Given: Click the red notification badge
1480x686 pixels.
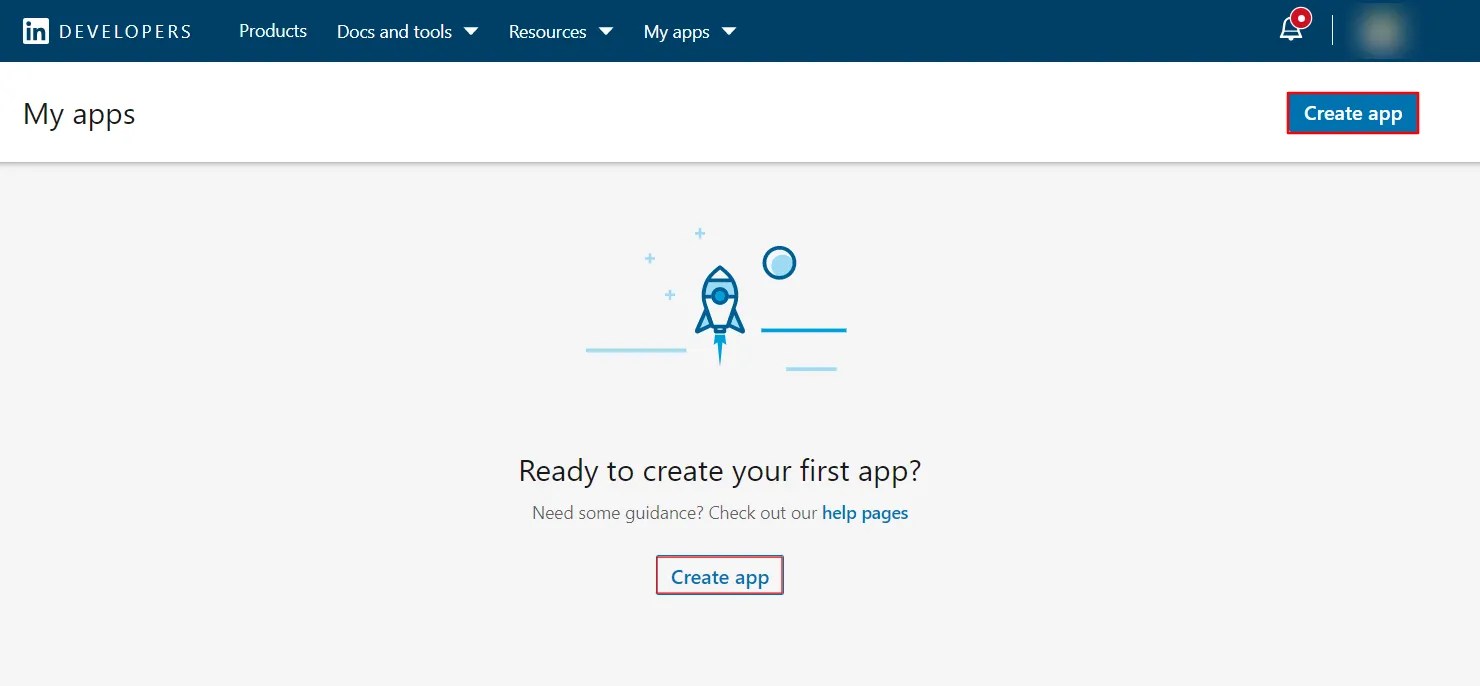Looking at the screenshot, I should click(x=1300, y=17).
